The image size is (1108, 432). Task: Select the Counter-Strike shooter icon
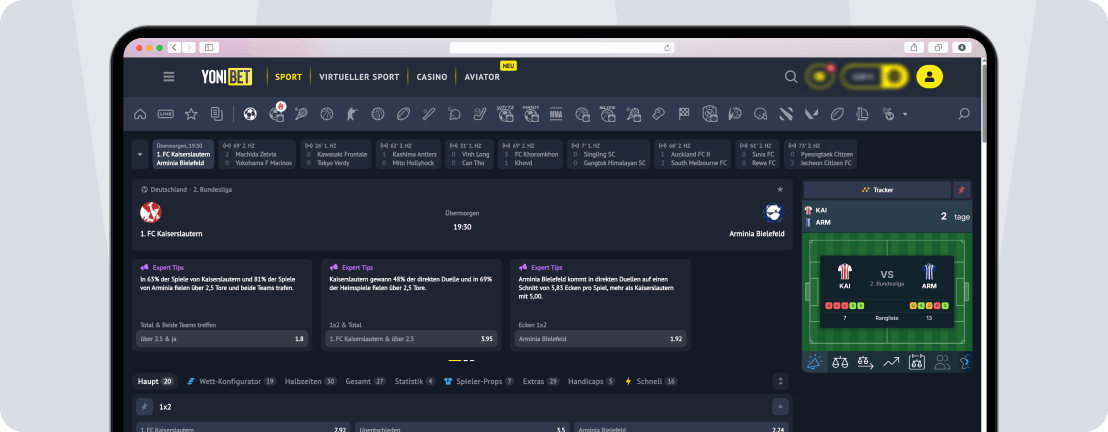point(352,114)
